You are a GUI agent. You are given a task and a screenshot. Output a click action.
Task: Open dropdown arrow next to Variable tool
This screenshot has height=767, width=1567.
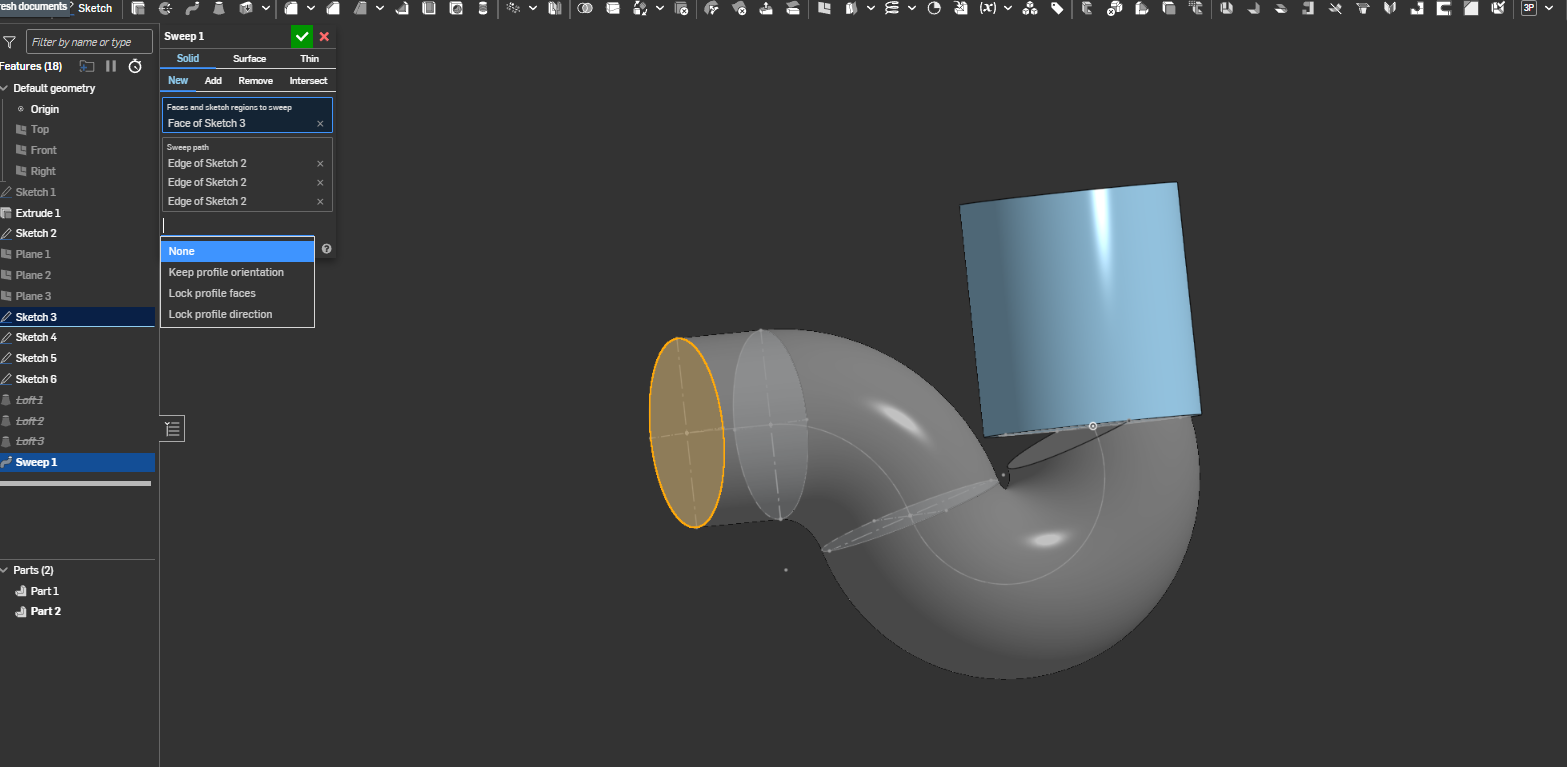point(1008,8)
